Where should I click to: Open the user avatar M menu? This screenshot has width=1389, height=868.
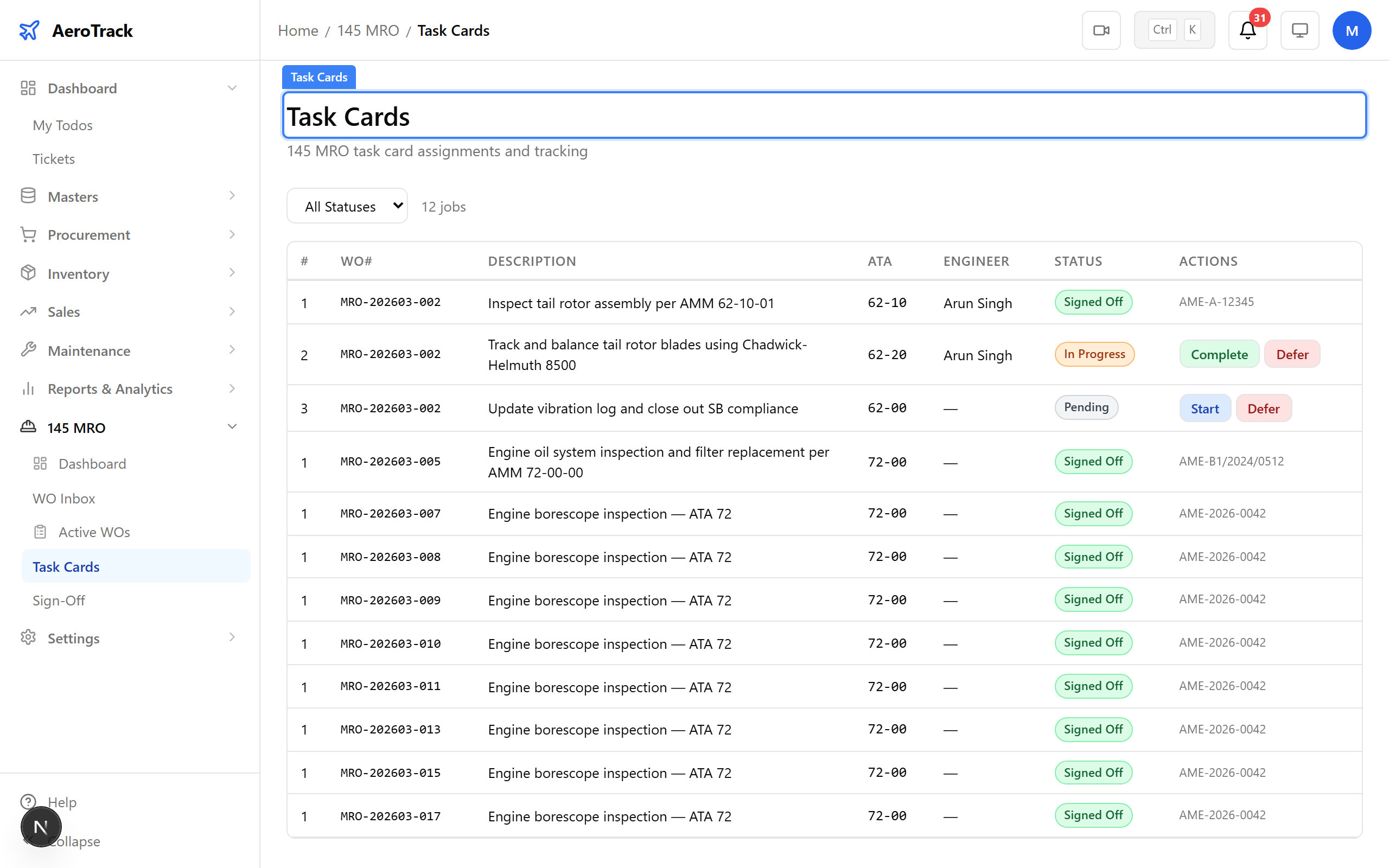coord(1351,30)
